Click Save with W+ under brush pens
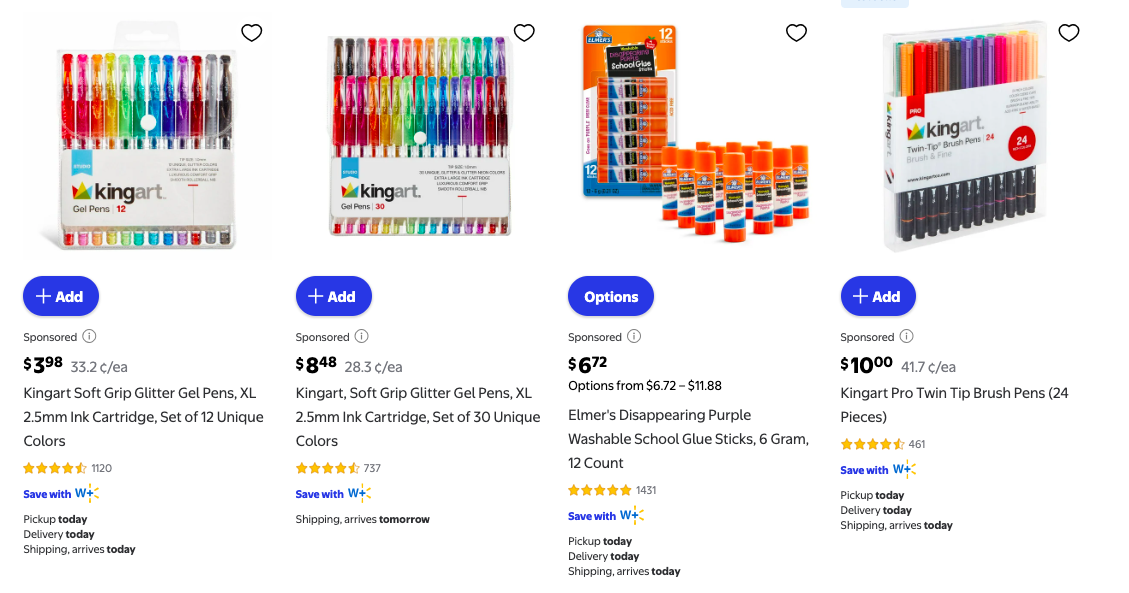Viewport: 1129px width, 593px height. coord(877,470)
